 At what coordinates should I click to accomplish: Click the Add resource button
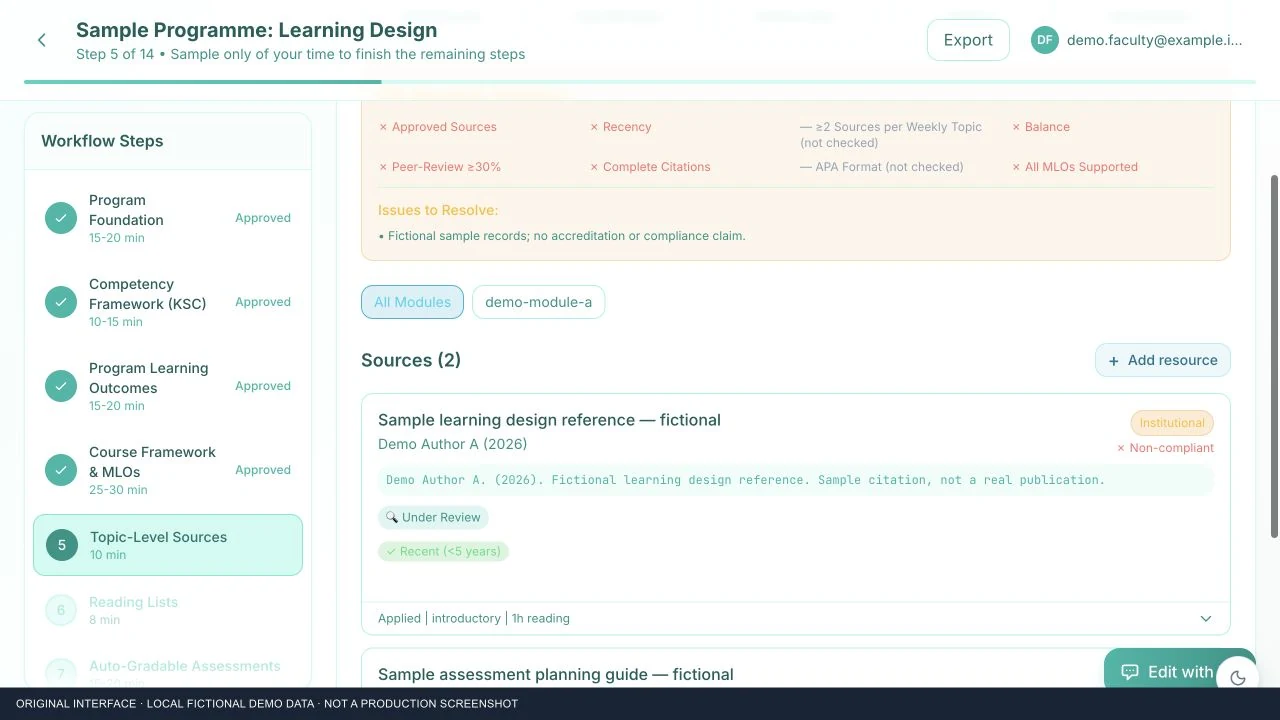point(1163,360)
